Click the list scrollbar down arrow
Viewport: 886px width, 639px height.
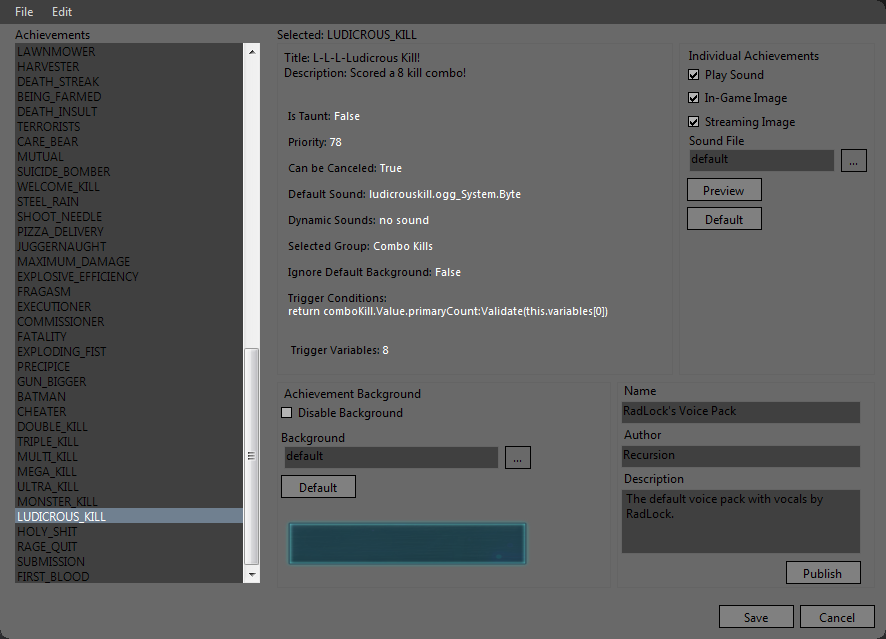click(x=251, y=575)
